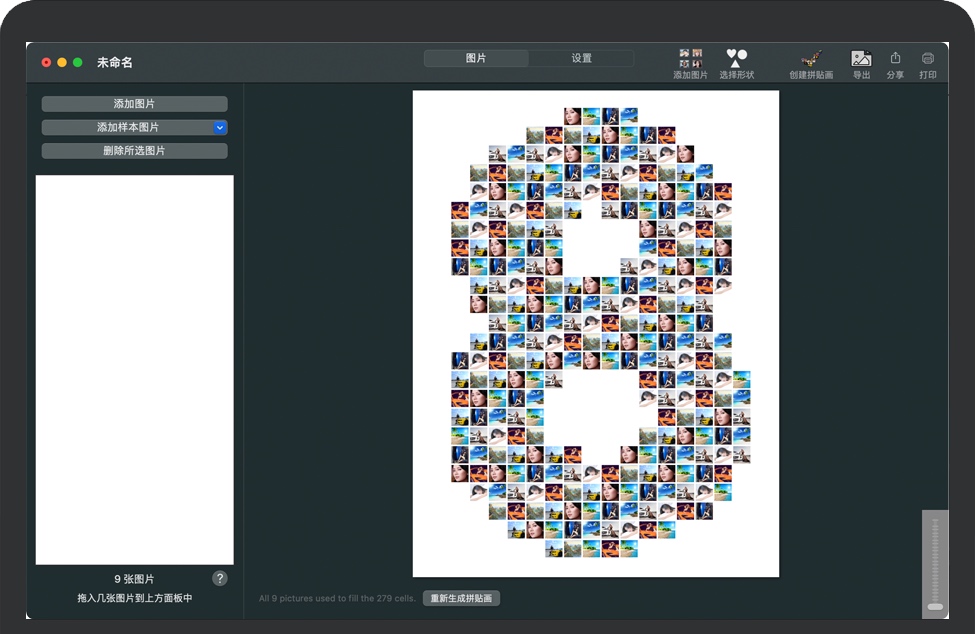Click the empty white image list panel
The width and height of the screenshot is (975, 634).
click(x=135, y=370)
